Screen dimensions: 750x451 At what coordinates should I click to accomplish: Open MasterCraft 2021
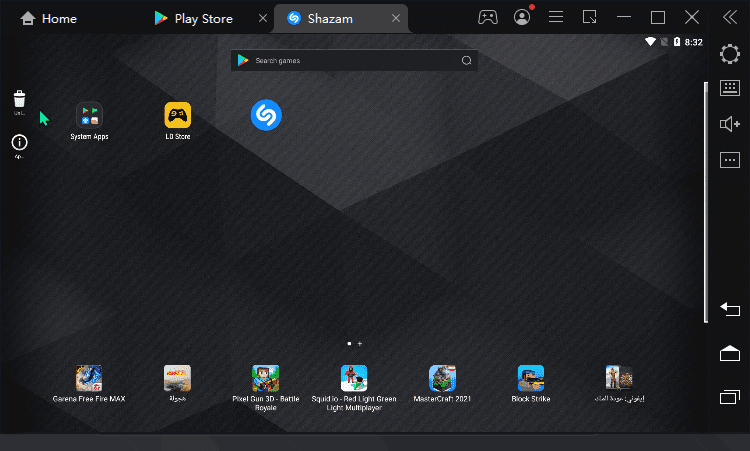[442, 378]
